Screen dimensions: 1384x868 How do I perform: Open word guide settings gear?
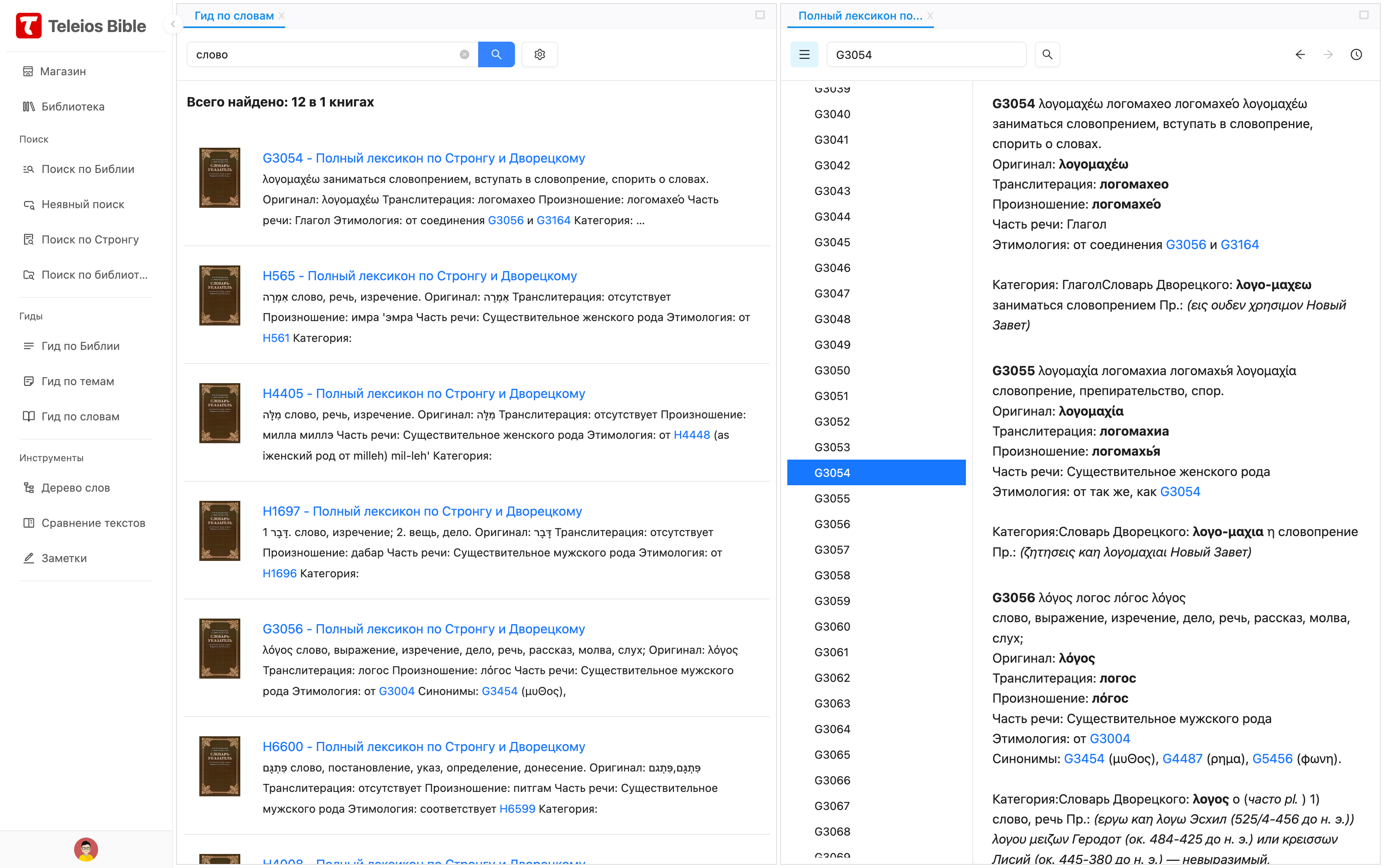(x=539, y=54)
